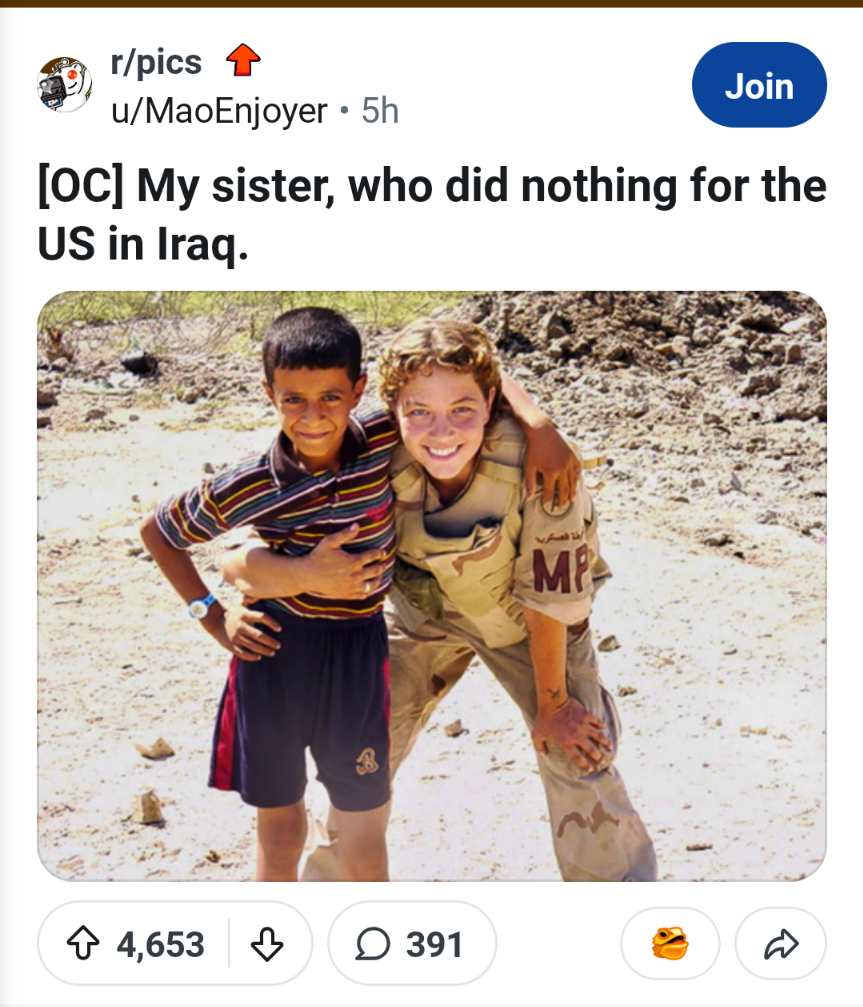The width and height of the screenshot is (863, 1007).
Task: Open the post photo in full view
Action: point(432,585)
